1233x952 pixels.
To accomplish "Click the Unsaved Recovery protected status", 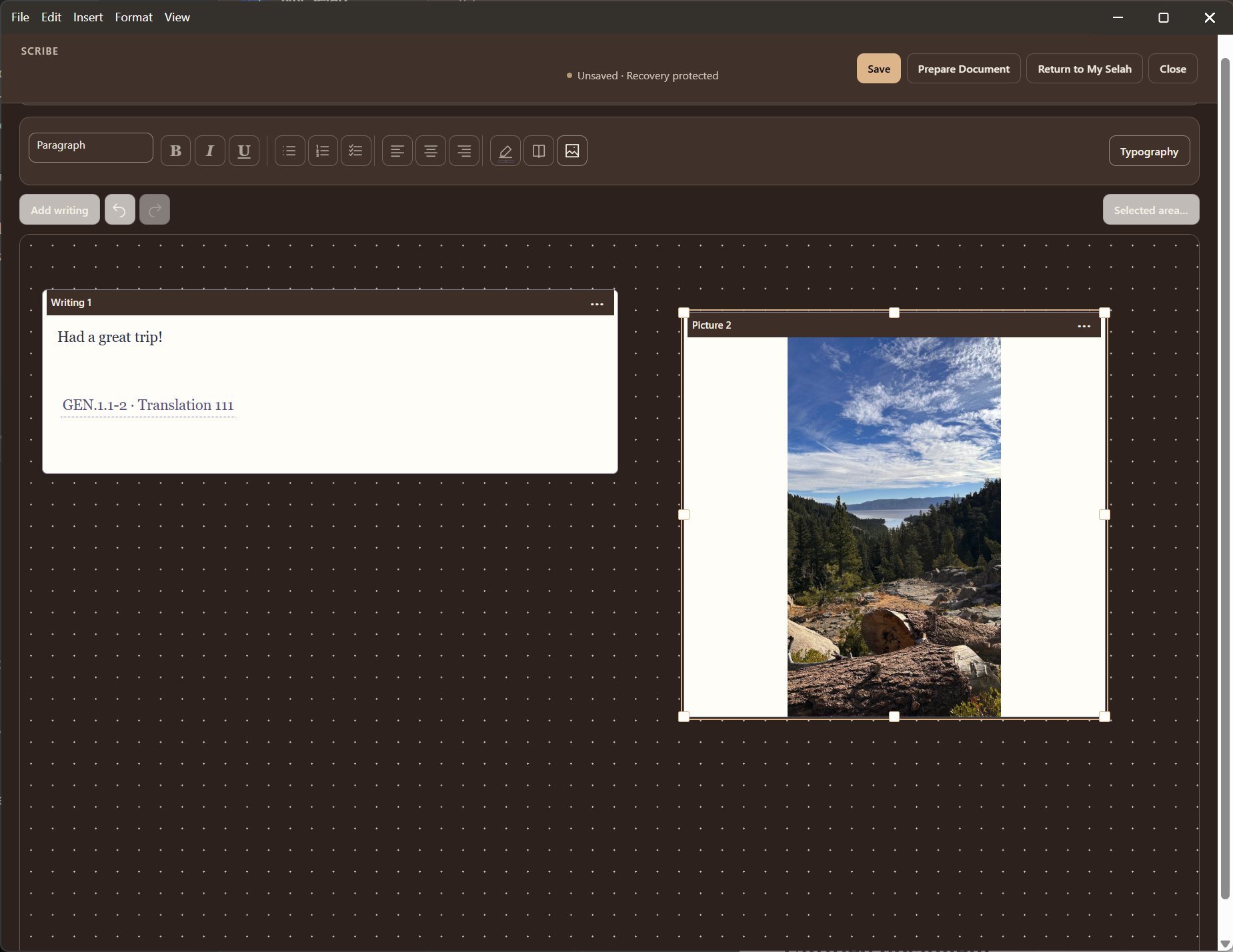I will pos(643,76).
